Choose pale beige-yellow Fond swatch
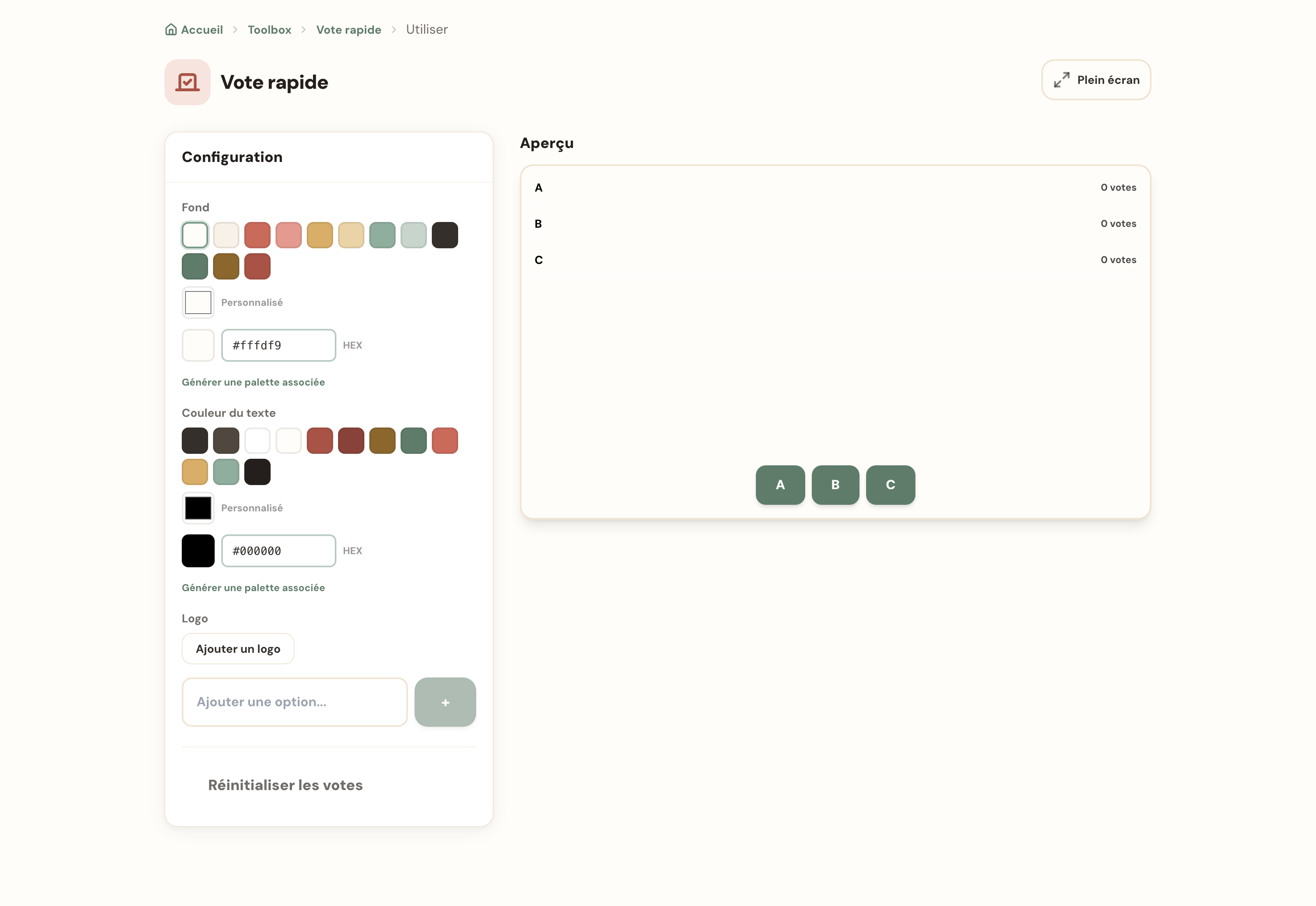Viewport: 1316px width, 906px height. point(351,235)
